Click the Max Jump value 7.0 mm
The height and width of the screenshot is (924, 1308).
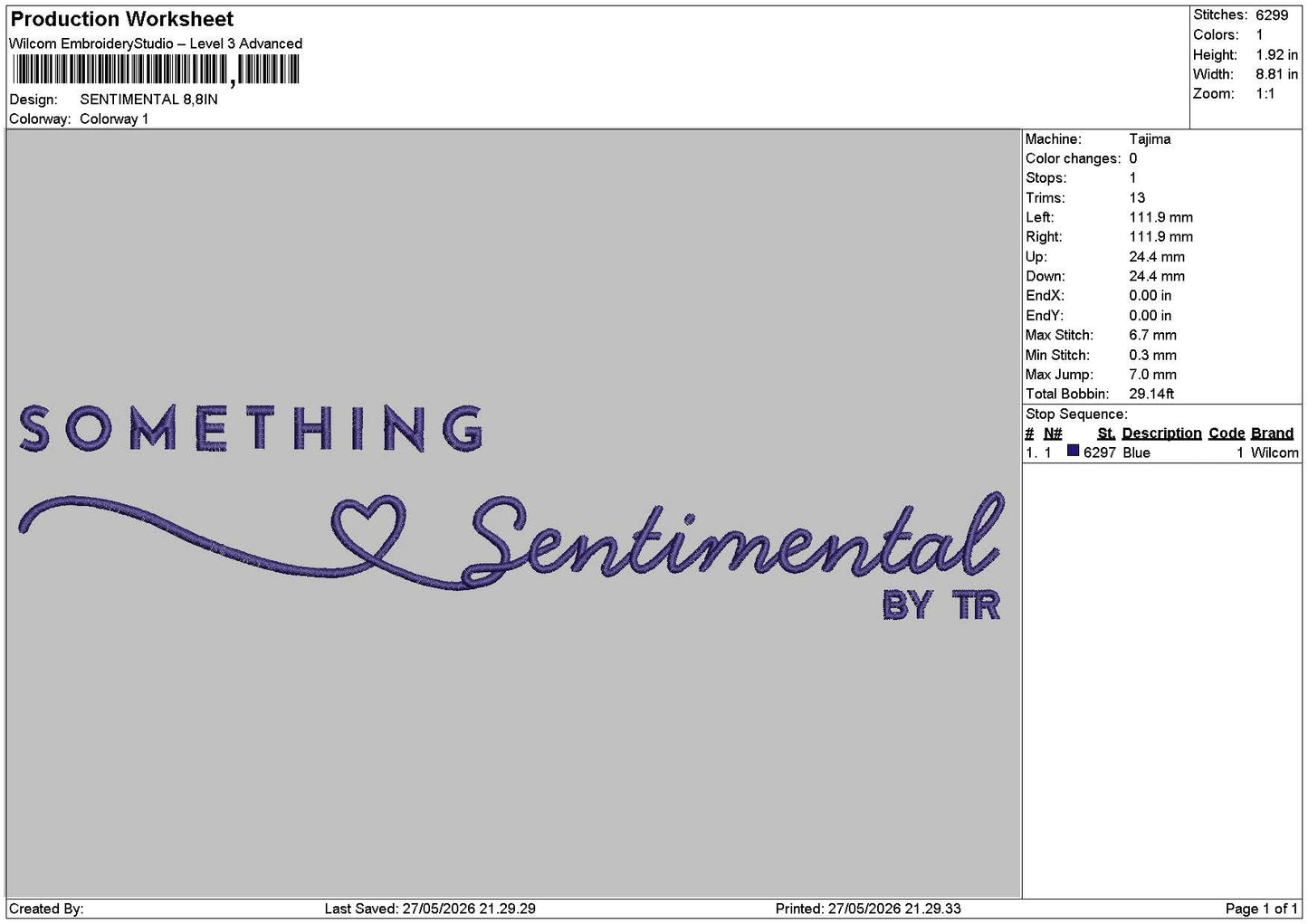1153,375
